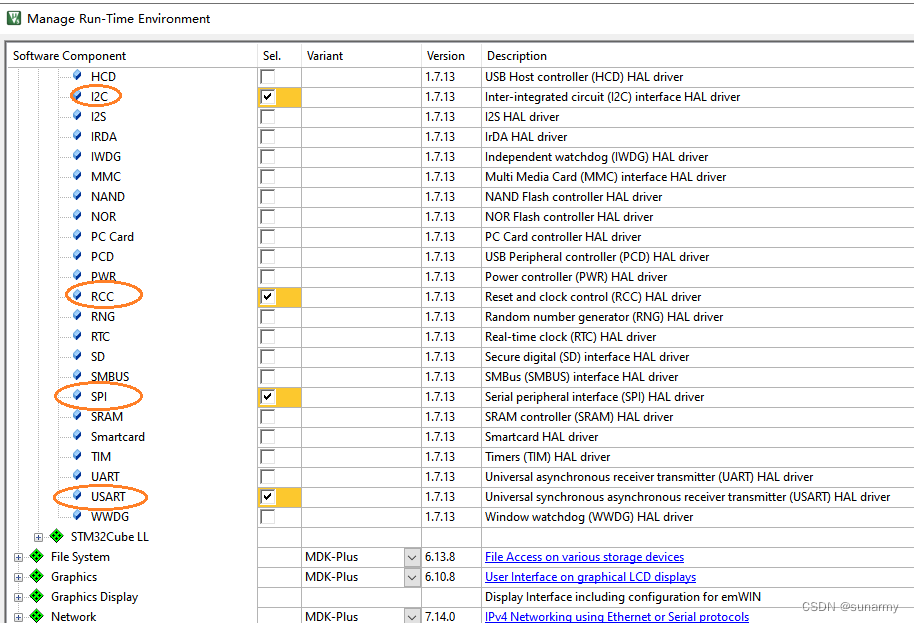Click the blue diamond icon beside IWDG
The height and width of the screenshot is (623, 914).
(x=77, y=156)
